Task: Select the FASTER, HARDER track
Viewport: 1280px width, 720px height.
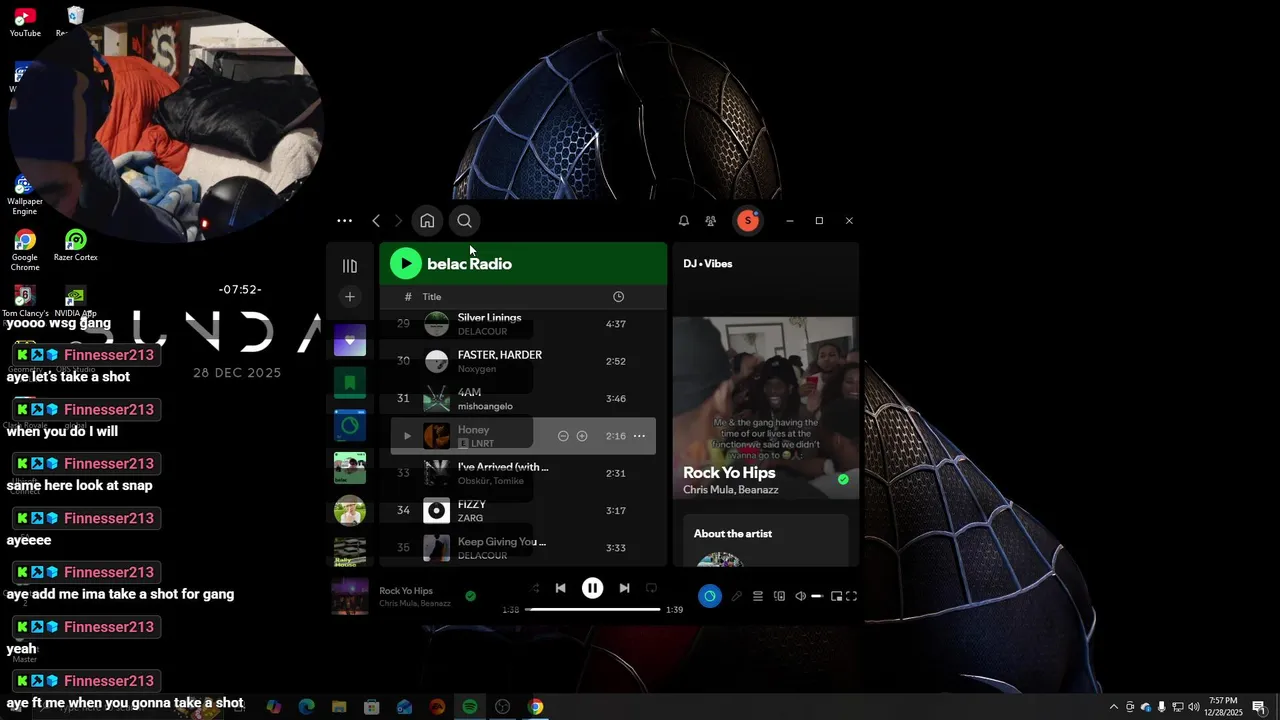Action: 523,361
